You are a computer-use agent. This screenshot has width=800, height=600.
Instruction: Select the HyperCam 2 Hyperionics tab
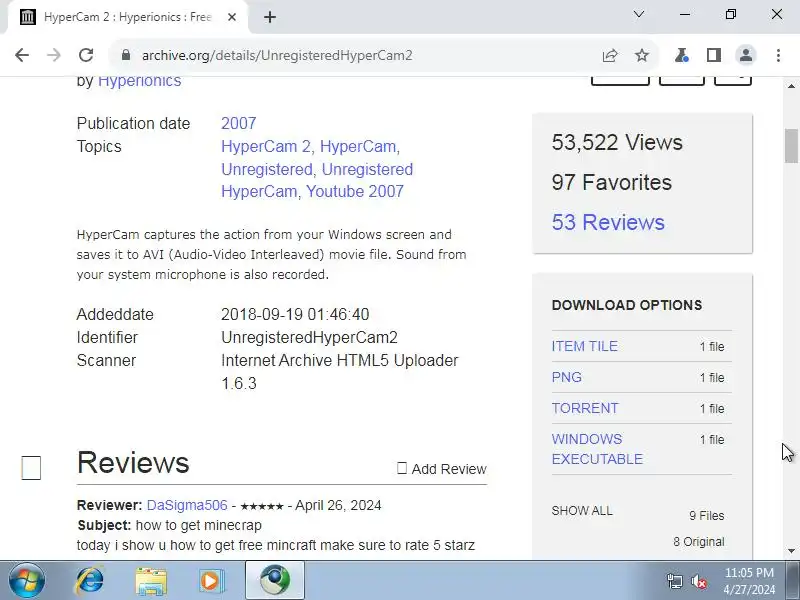128,17
